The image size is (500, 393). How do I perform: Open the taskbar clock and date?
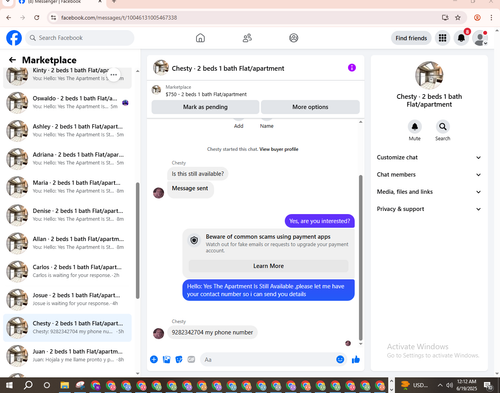pos(467,385)
